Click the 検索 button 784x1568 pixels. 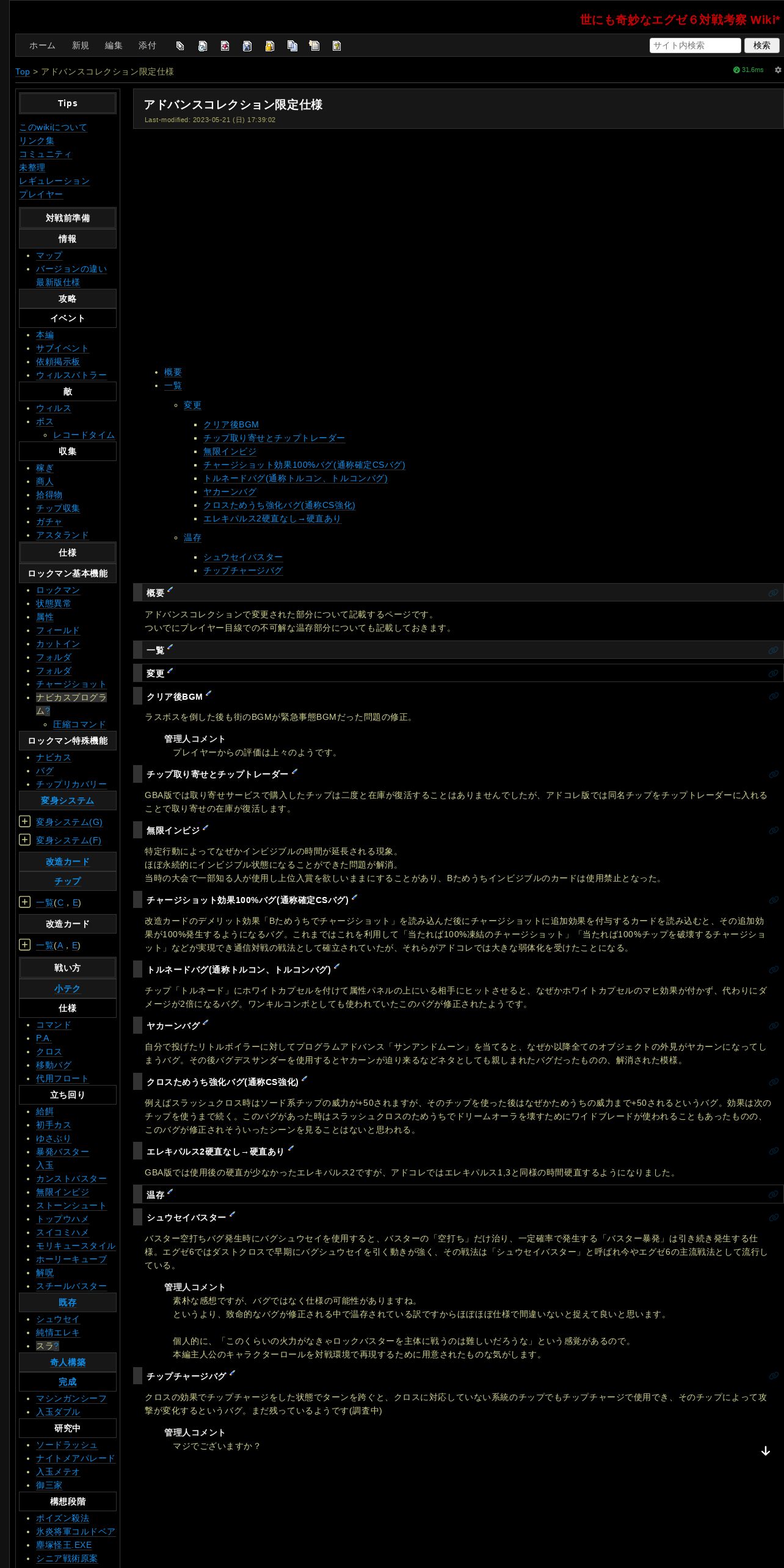pos(761,45)
